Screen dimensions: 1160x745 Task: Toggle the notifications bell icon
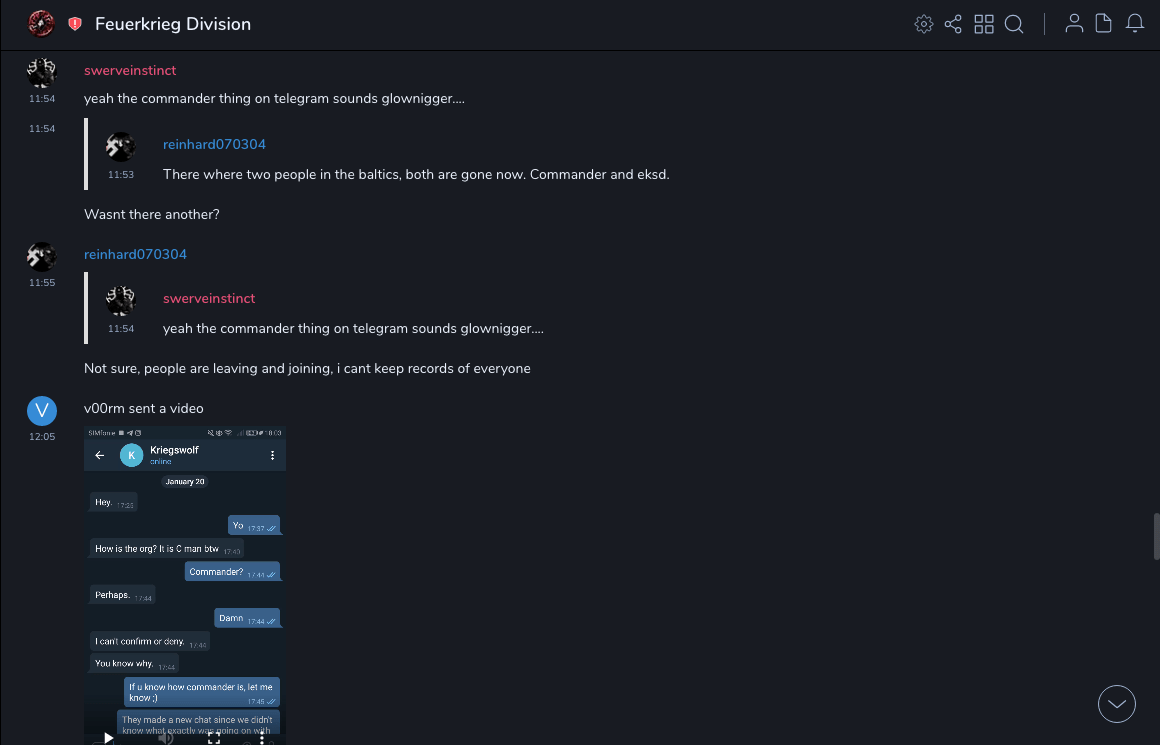pyautogui.click(x=1135, y=24)
